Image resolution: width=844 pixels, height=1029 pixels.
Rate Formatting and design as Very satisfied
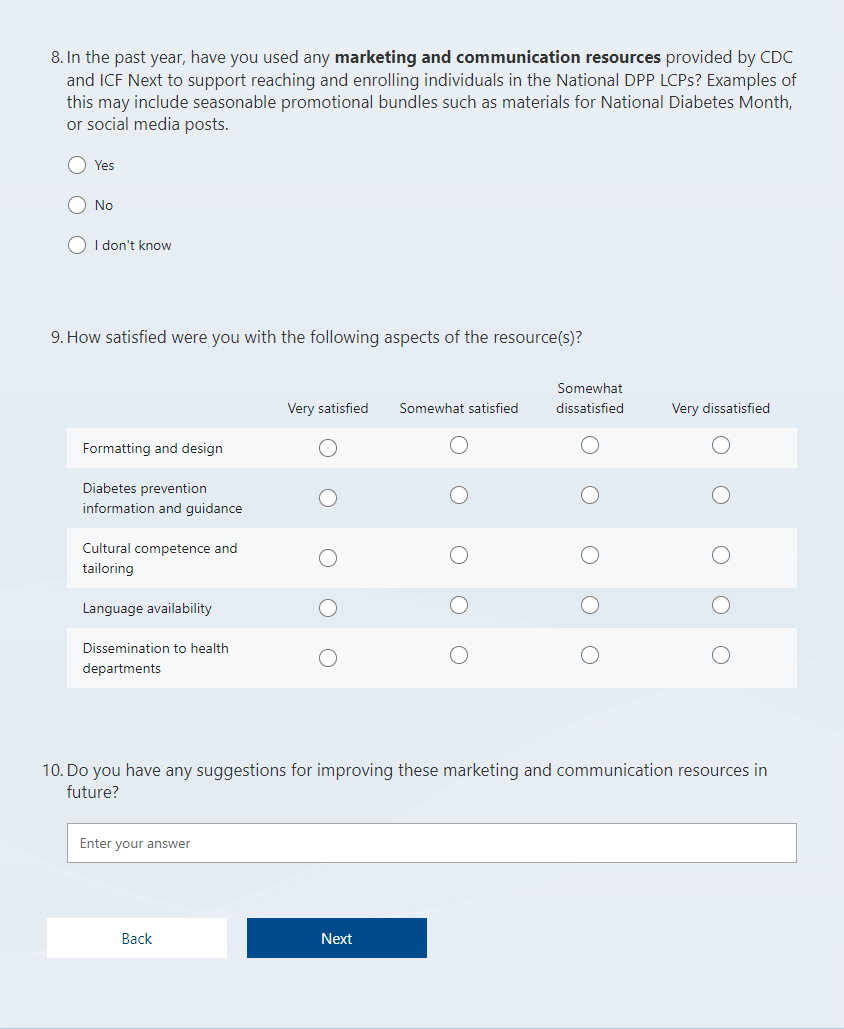coord(328,448)
